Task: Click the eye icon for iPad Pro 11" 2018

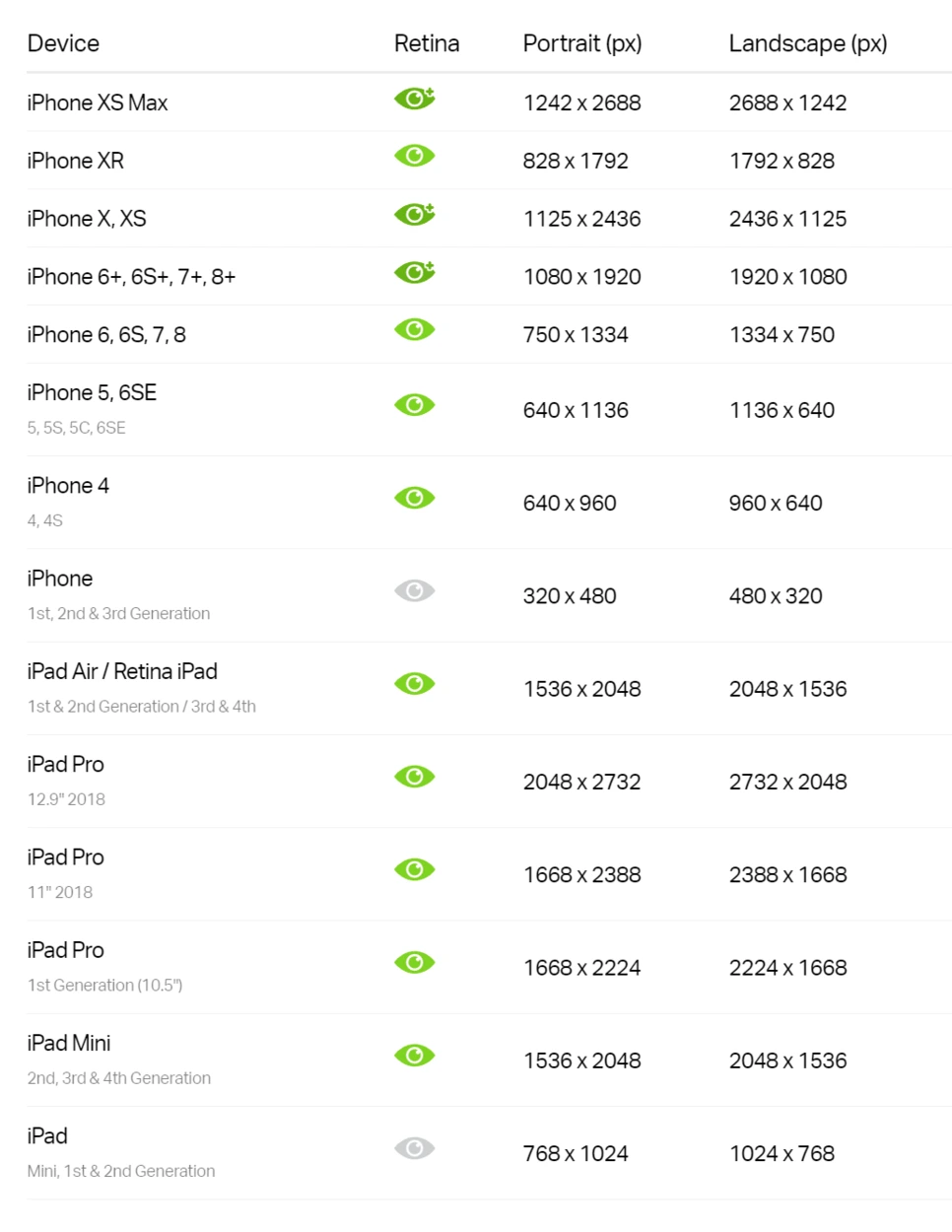Action: pyautogui.click(x=415, y=869)
